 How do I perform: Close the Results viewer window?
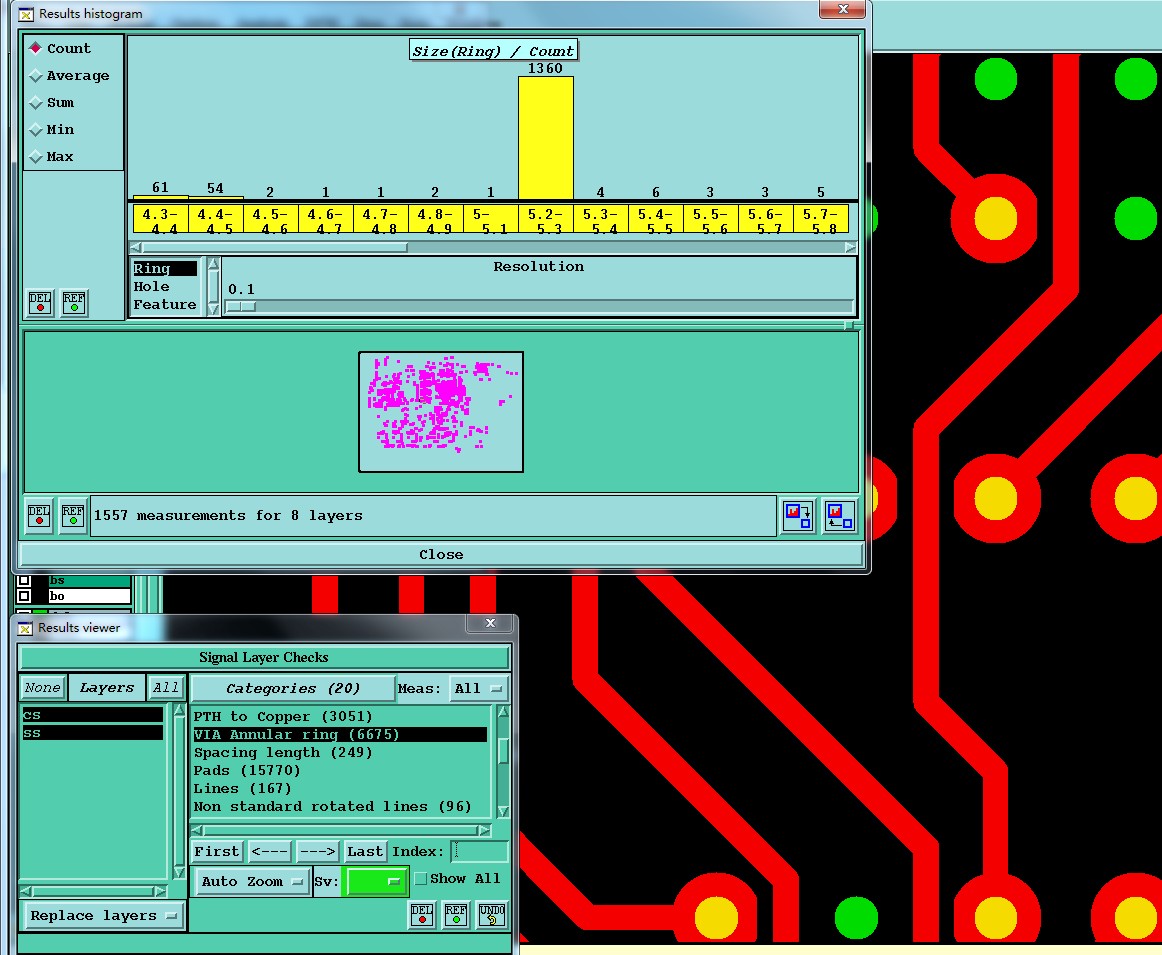point(490,623)
